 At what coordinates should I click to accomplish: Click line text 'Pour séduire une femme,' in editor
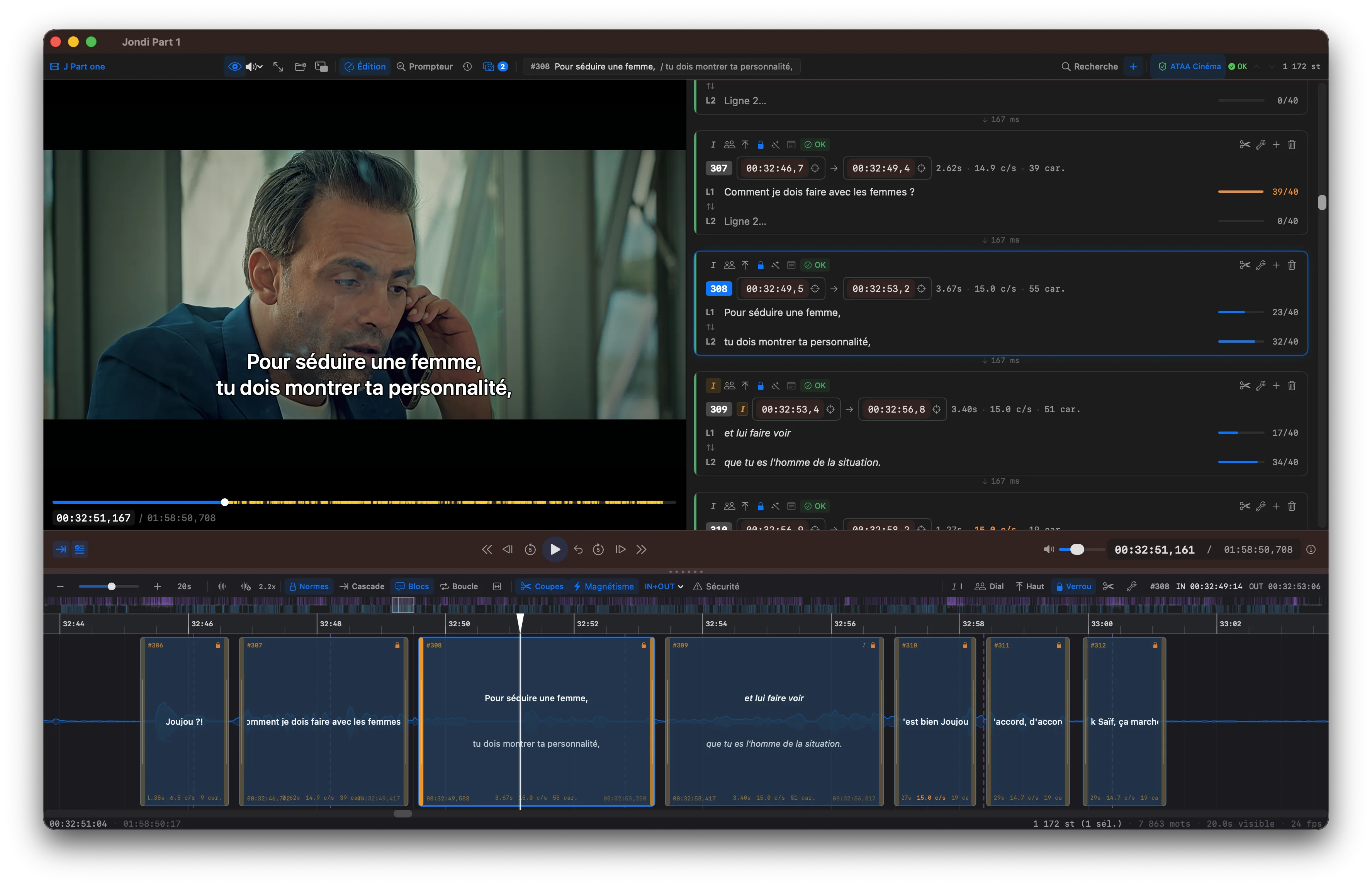(782, 312)
